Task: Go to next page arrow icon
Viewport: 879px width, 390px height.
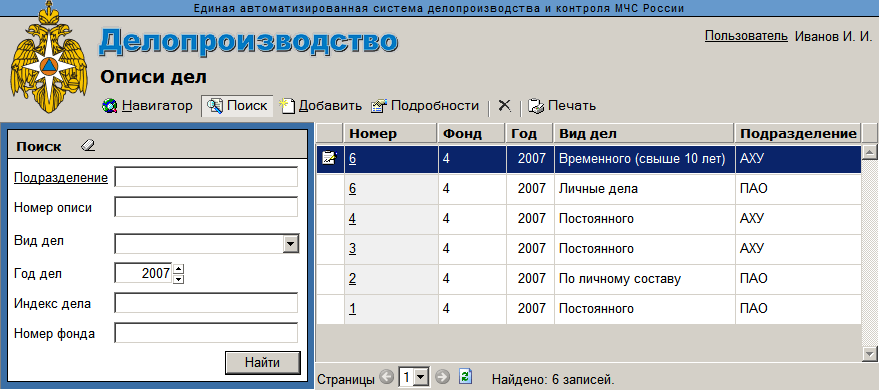Action: pos(443,378)
